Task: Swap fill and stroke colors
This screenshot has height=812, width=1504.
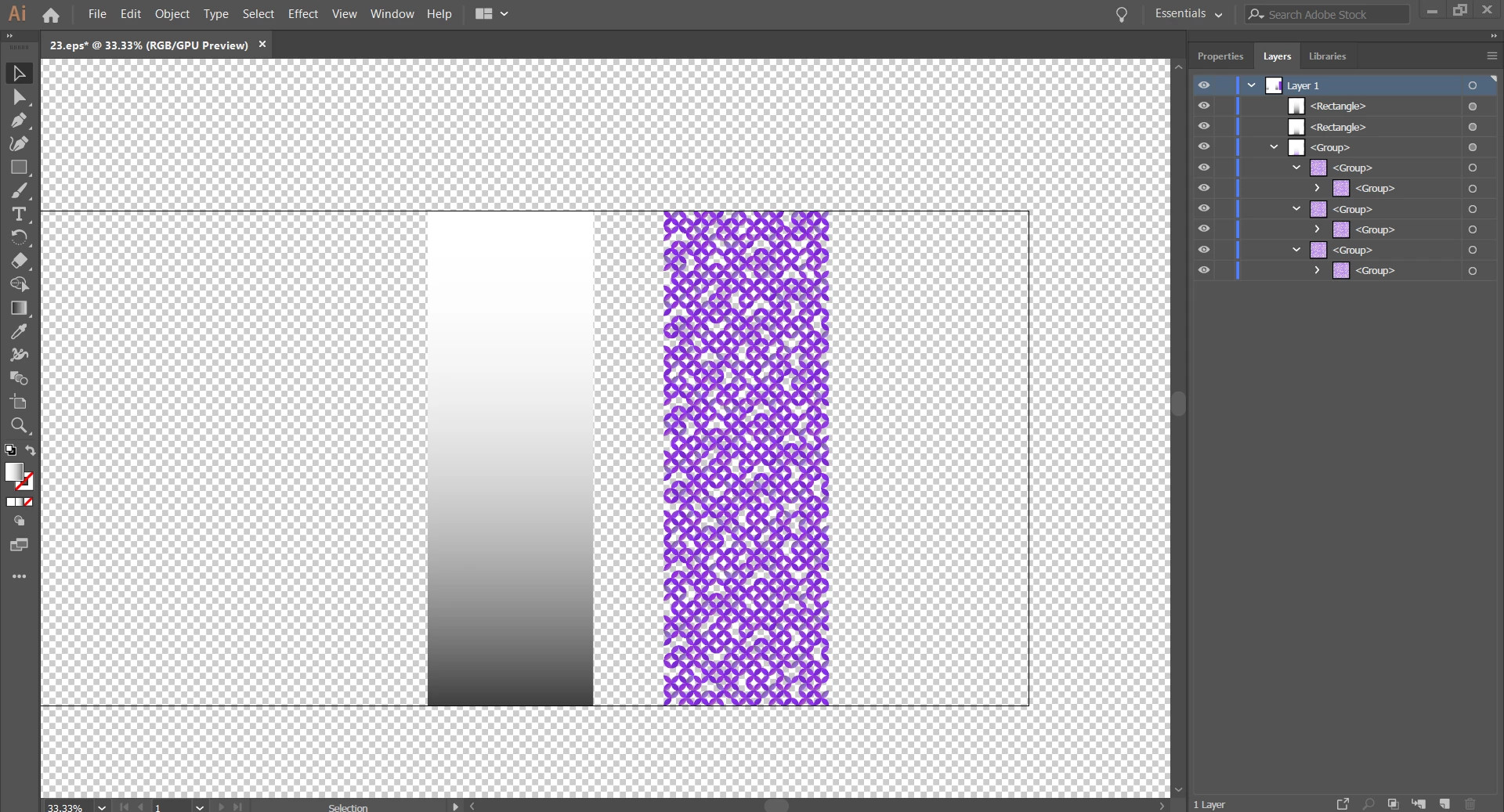Action: point(31,450)
